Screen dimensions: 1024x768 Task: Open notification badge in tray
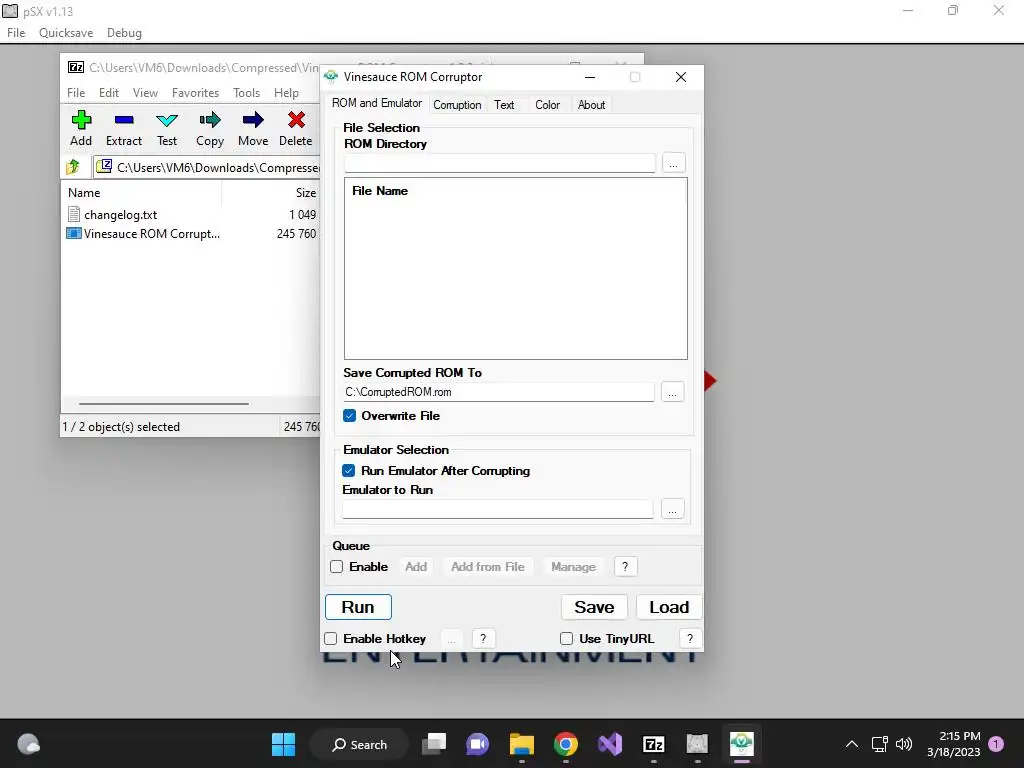coord(996,744)
